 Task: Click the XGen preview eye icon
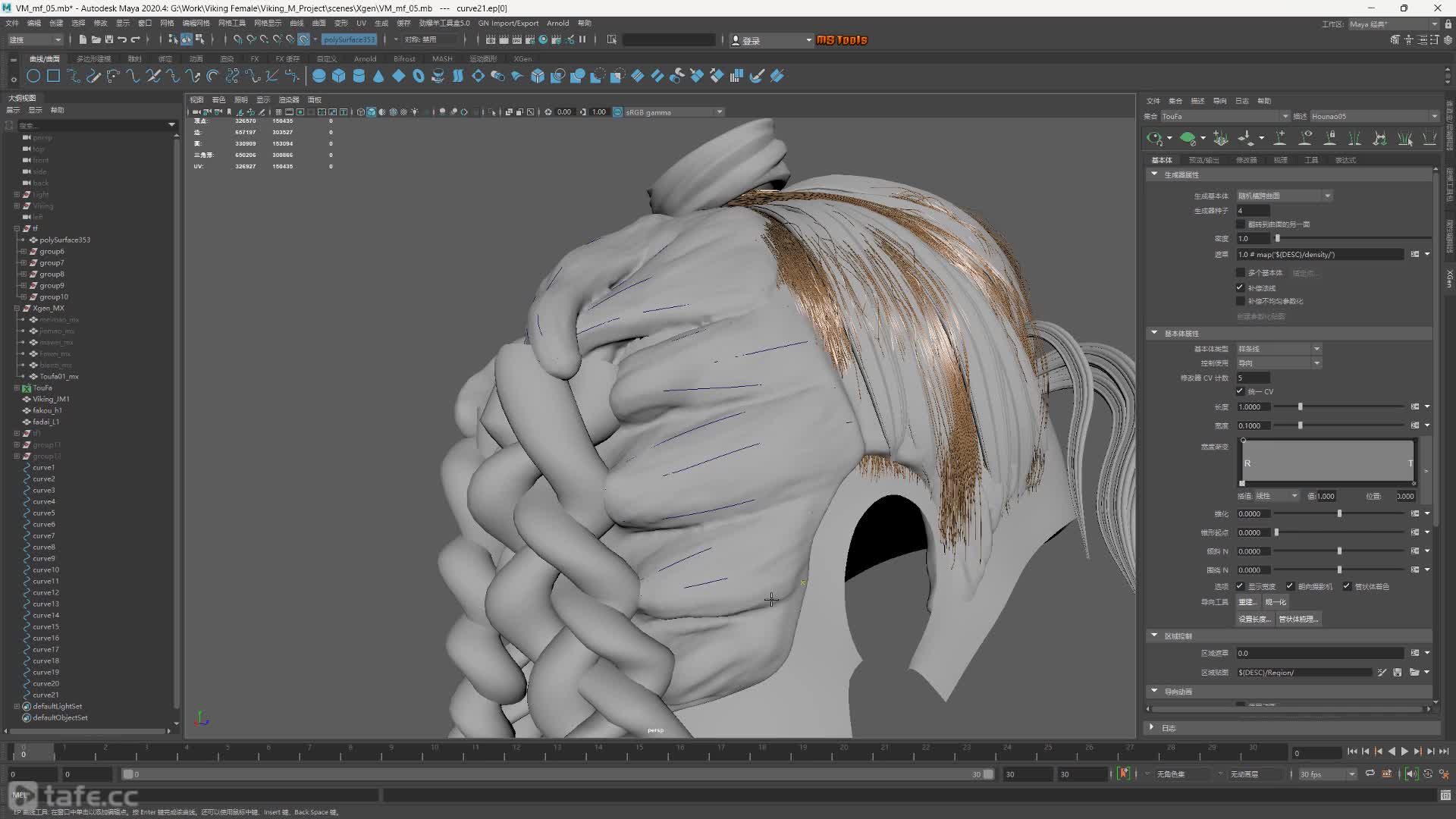[x=1155, y=138]
